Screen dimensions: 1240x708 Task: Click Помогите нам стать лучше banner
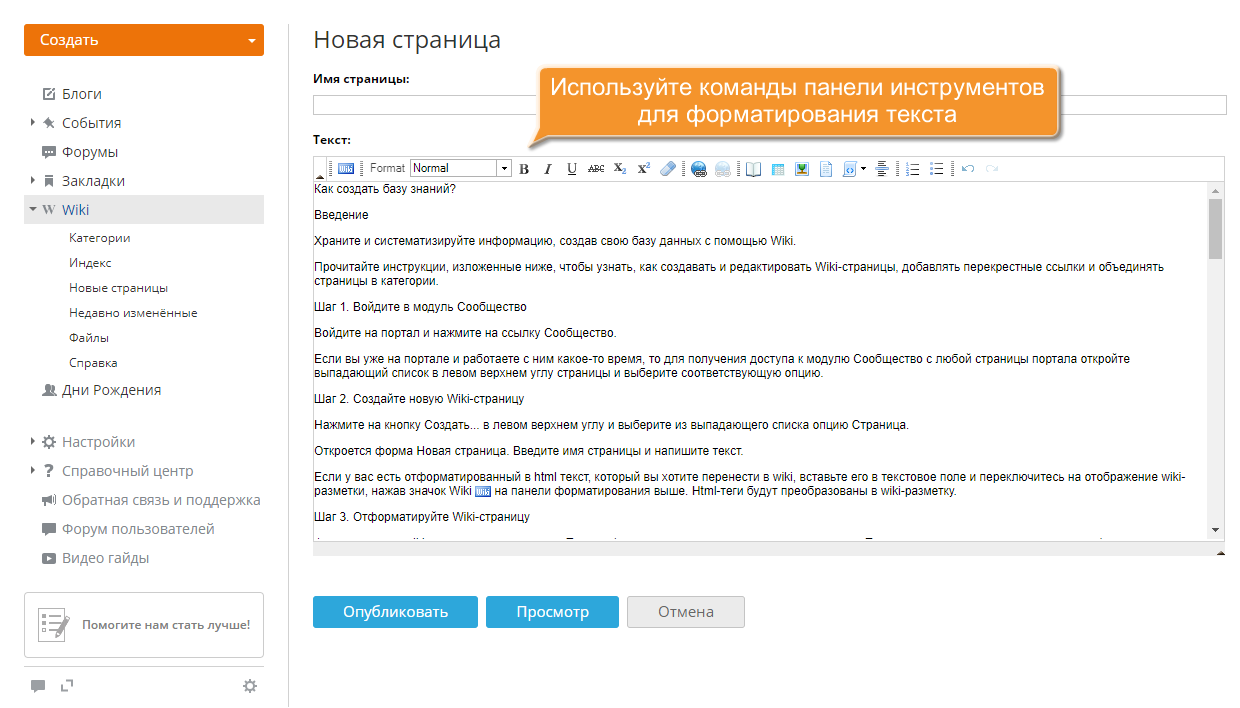coord(144,625)
